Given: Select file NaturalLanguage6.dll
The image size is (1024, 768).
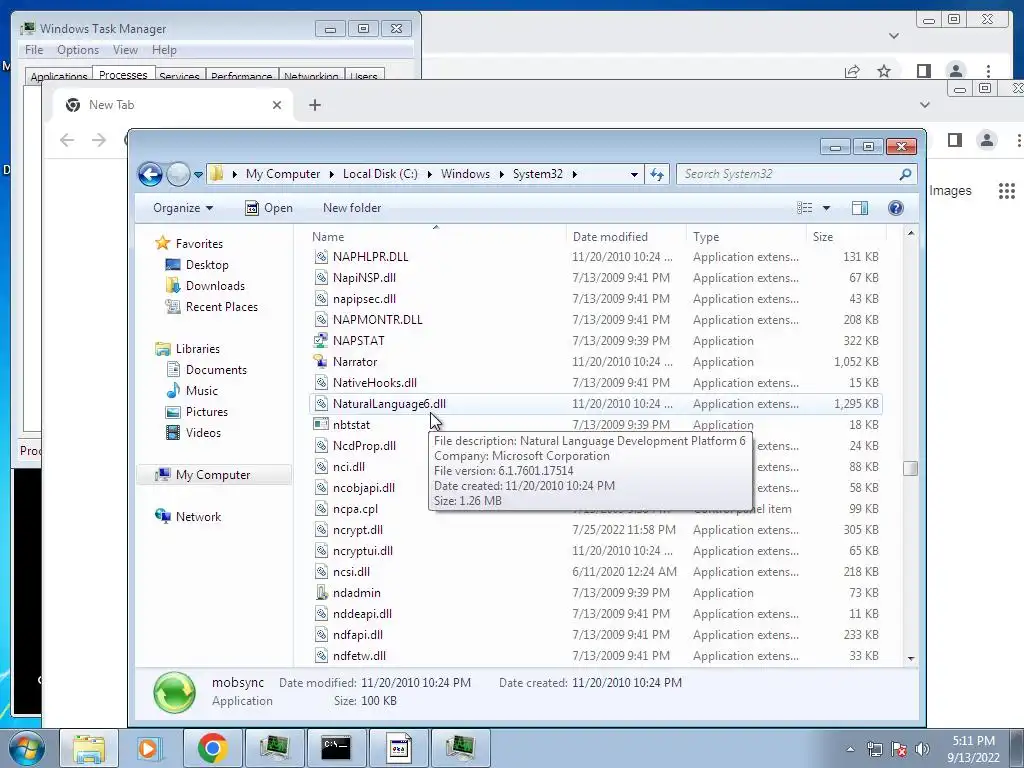Looking at the screenshot, I should click(x=389, y=404).
